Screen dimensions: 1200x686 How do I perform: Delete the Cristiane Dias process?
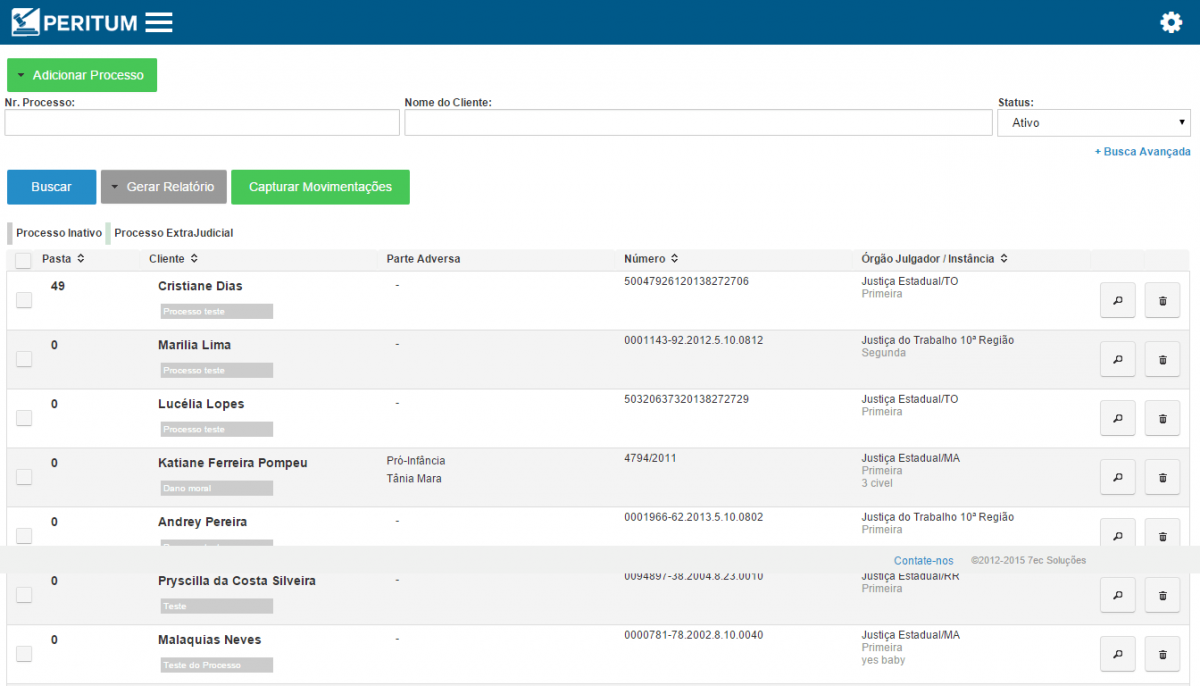coord(1162,300)
